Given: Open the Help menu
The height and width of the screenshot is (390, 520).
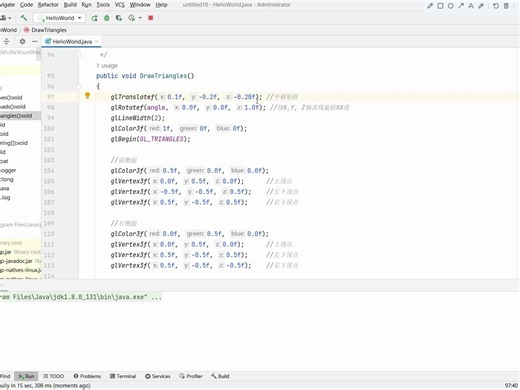Looking at the screenshot, I should [161, 5].
